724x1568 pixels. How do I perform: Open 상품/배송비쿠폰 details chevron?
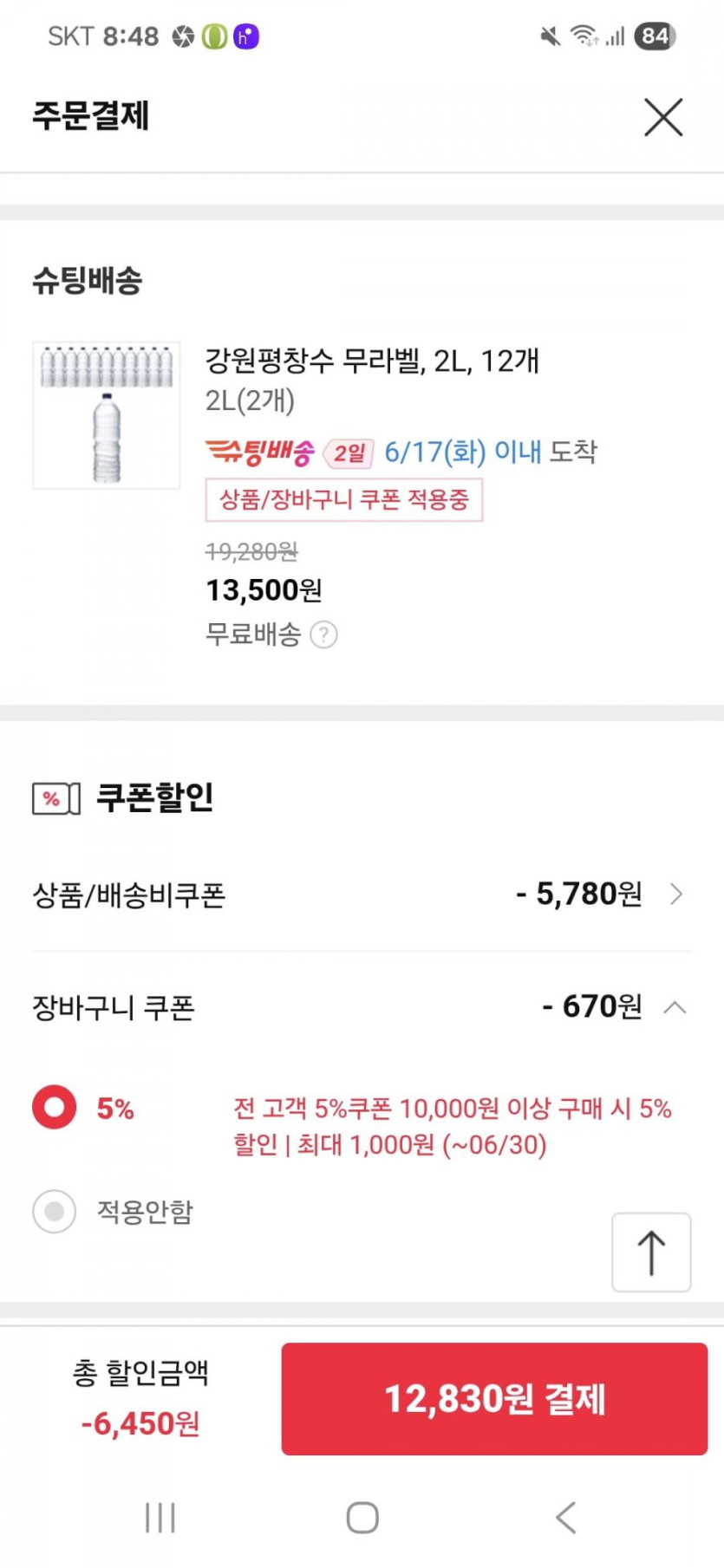676,895
